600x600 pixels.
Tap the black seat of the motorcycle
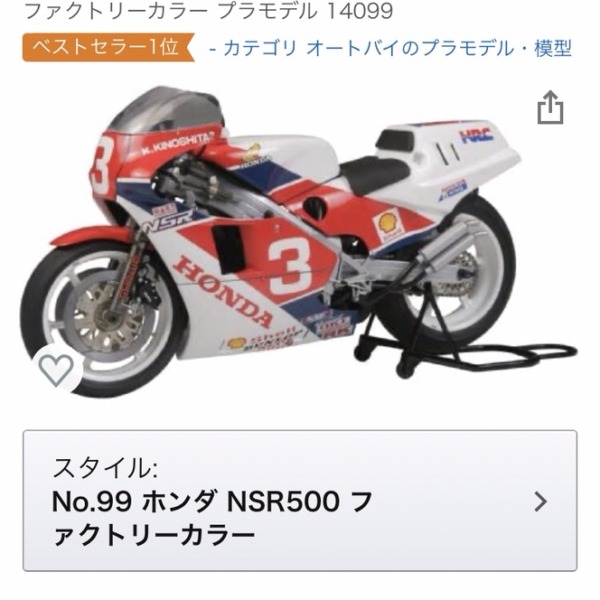[x=373, y=174]
